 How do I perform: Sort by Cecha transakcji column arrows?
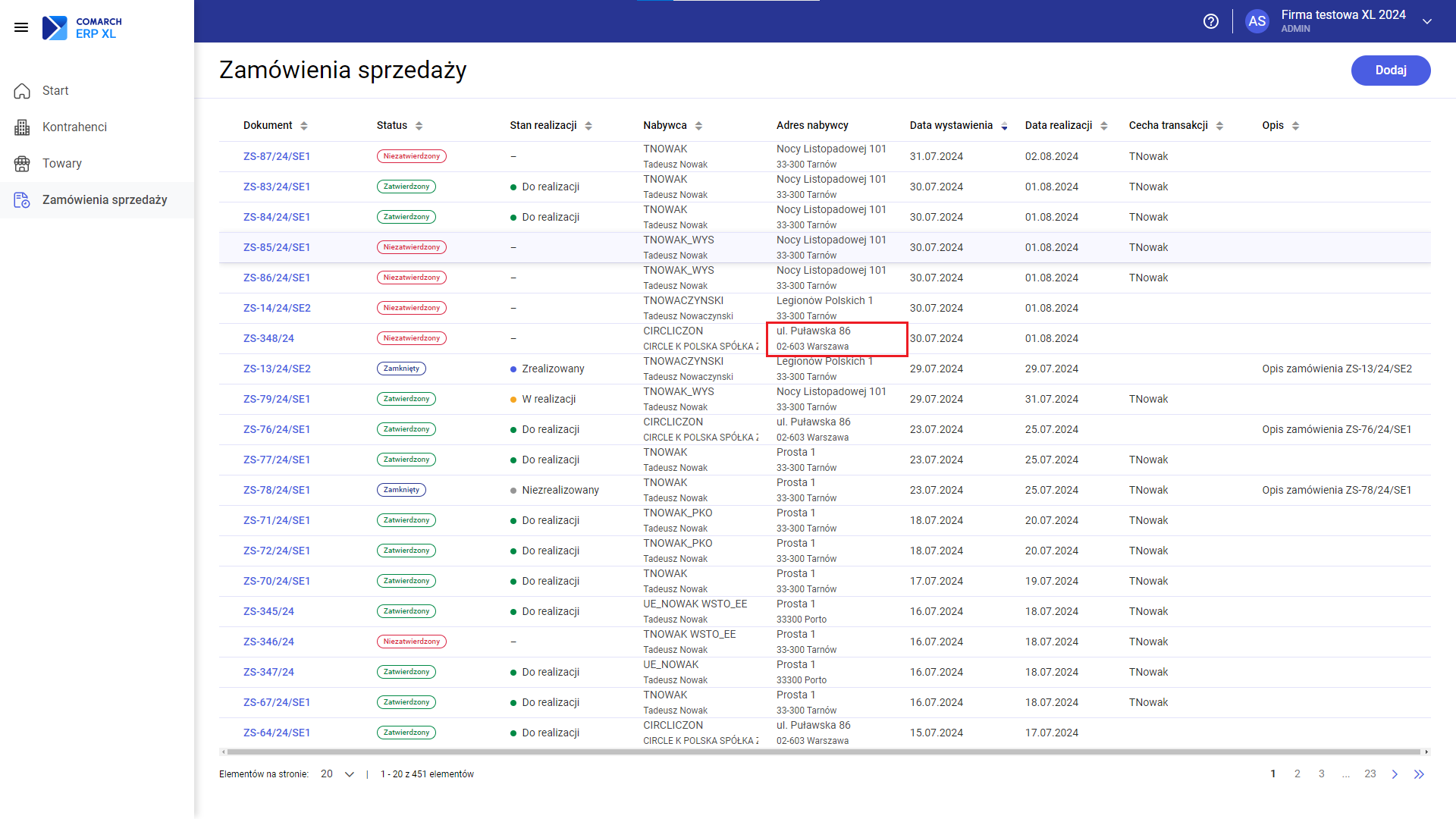pos(1219,126)
